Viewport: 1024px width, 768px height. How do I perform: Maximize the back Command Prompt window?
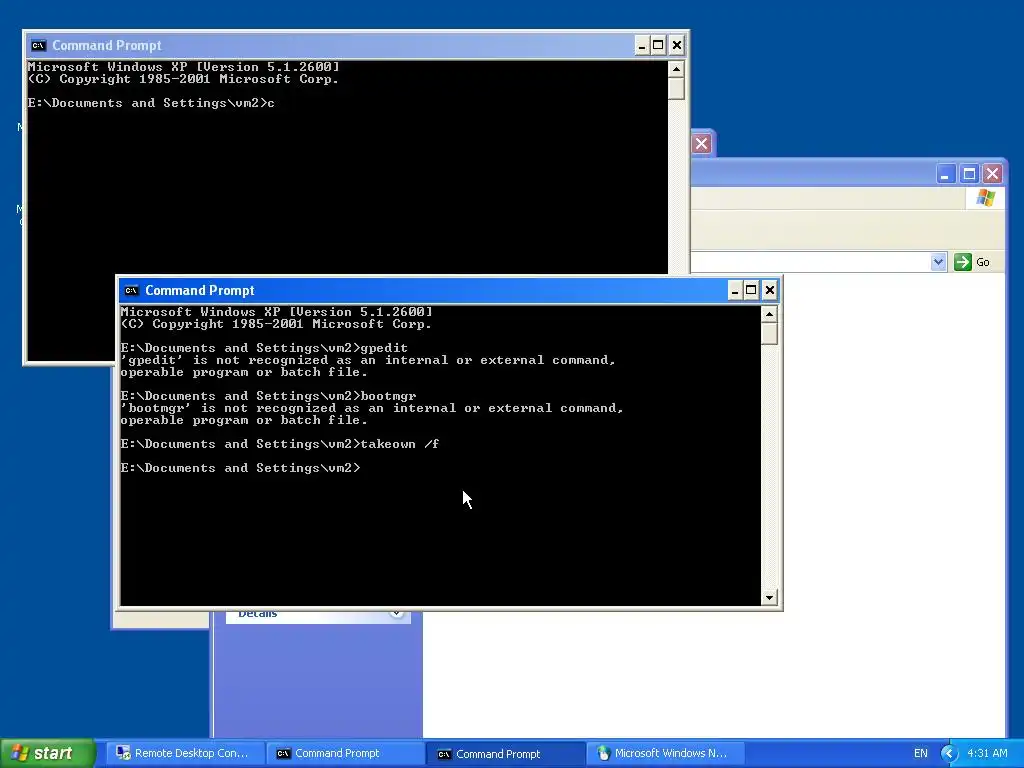tap(659, 46)
